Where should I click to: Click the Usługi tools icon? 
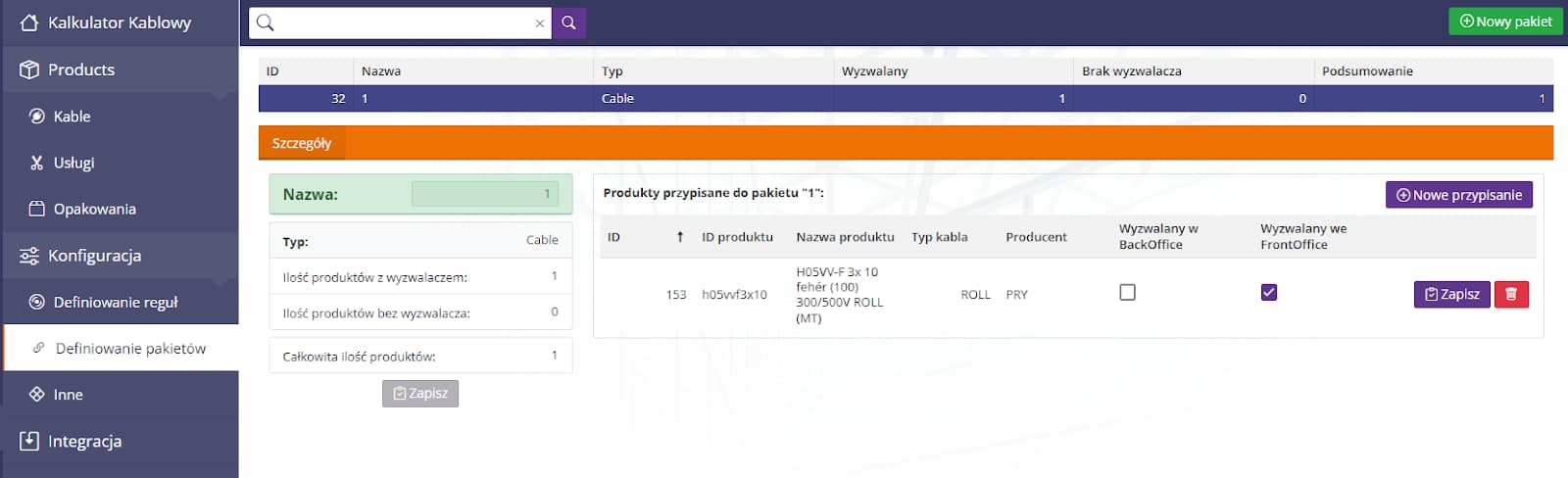pos(37,163)
